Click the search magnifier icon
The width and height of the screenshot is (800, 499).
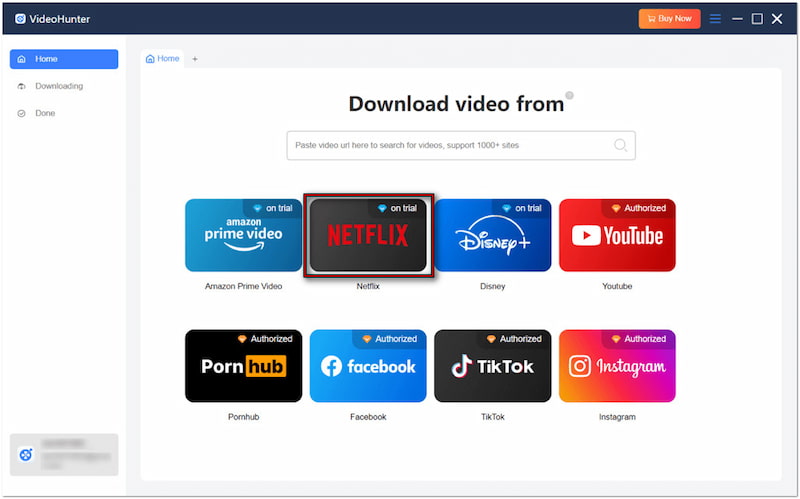(x=620, y=145)
